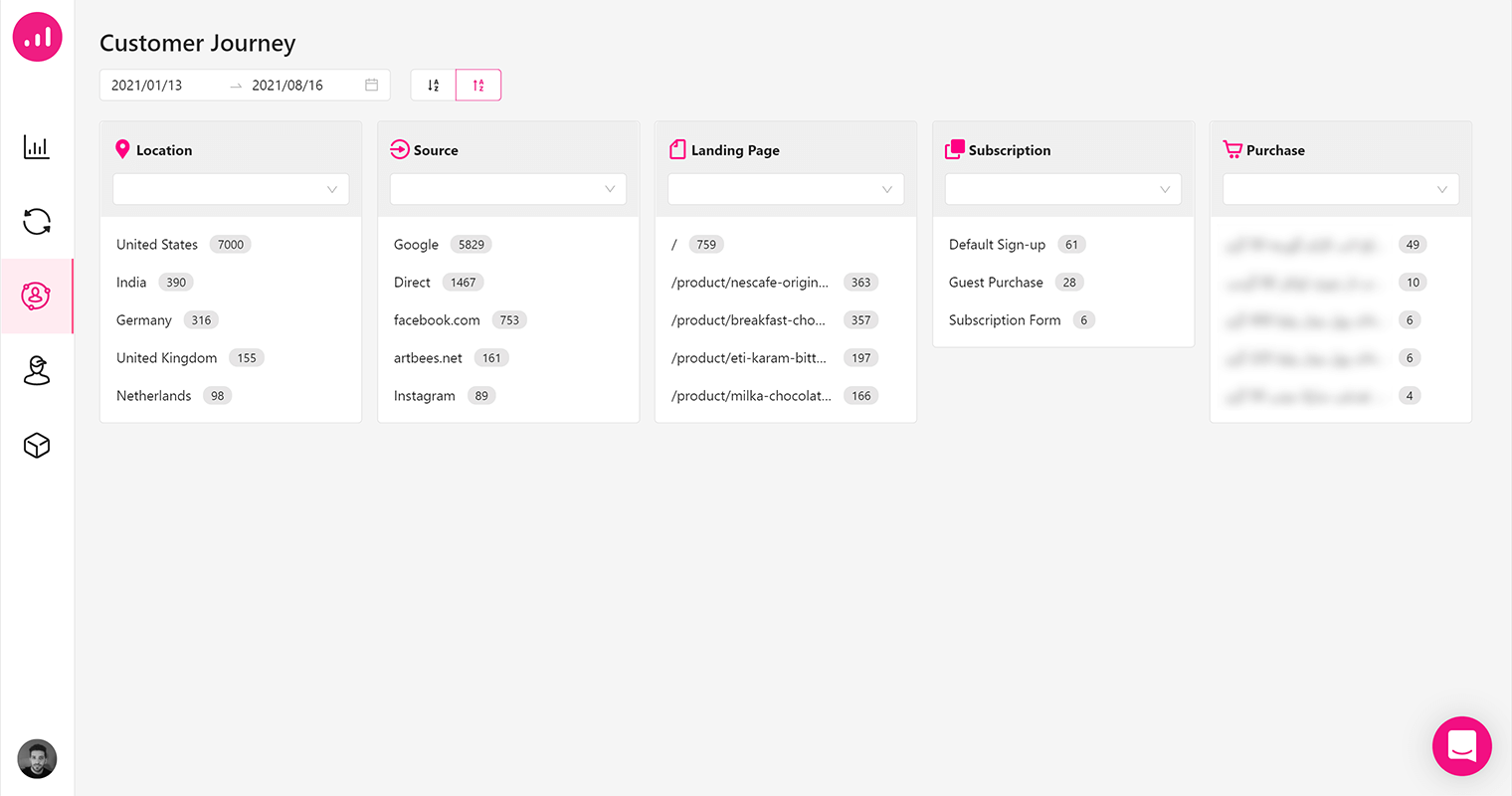Select /product/nescafe-origin... landing page
The height and width of the screenshot is (796, 1512).
click(786, 282)
